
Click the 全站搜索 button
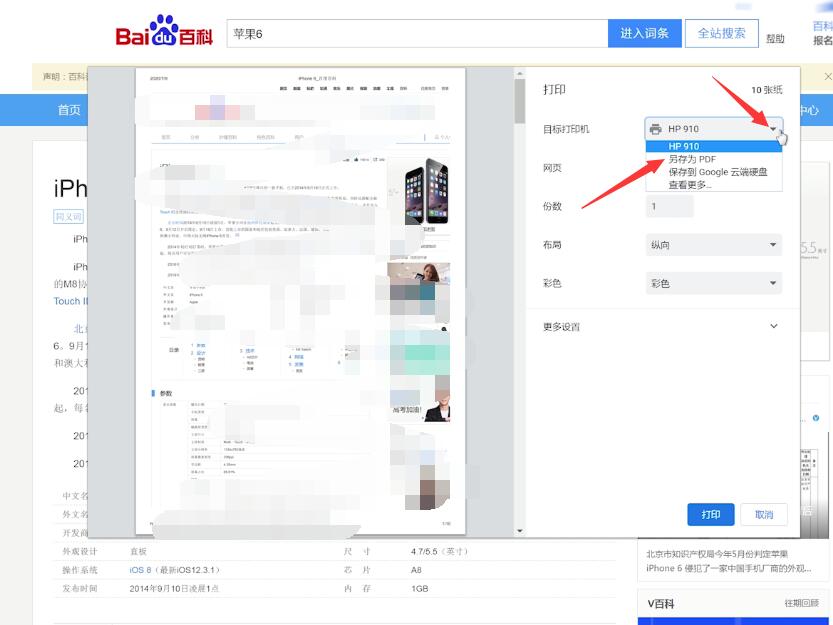pos(721,33)
